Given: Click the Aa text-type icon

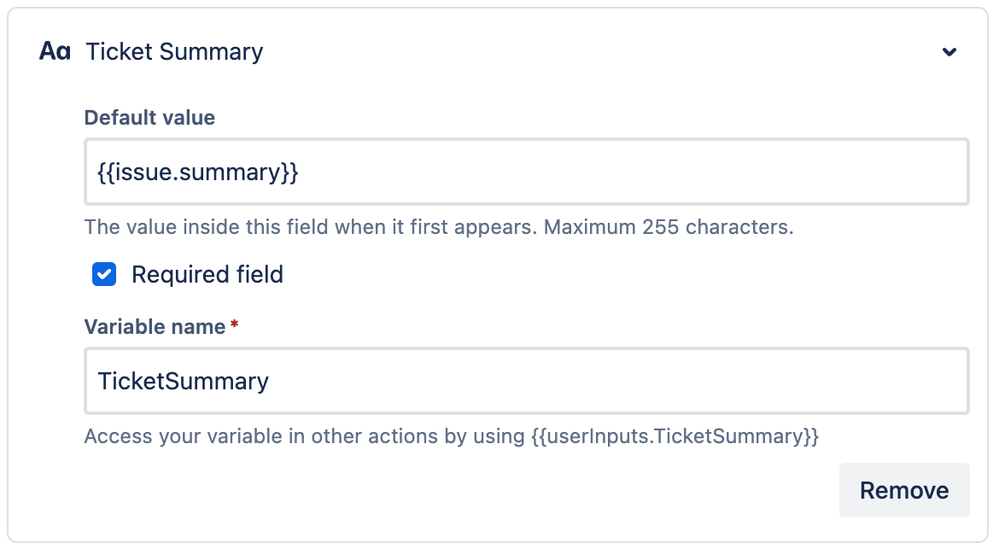Looking at the screenshot, I should pos(55,52).
